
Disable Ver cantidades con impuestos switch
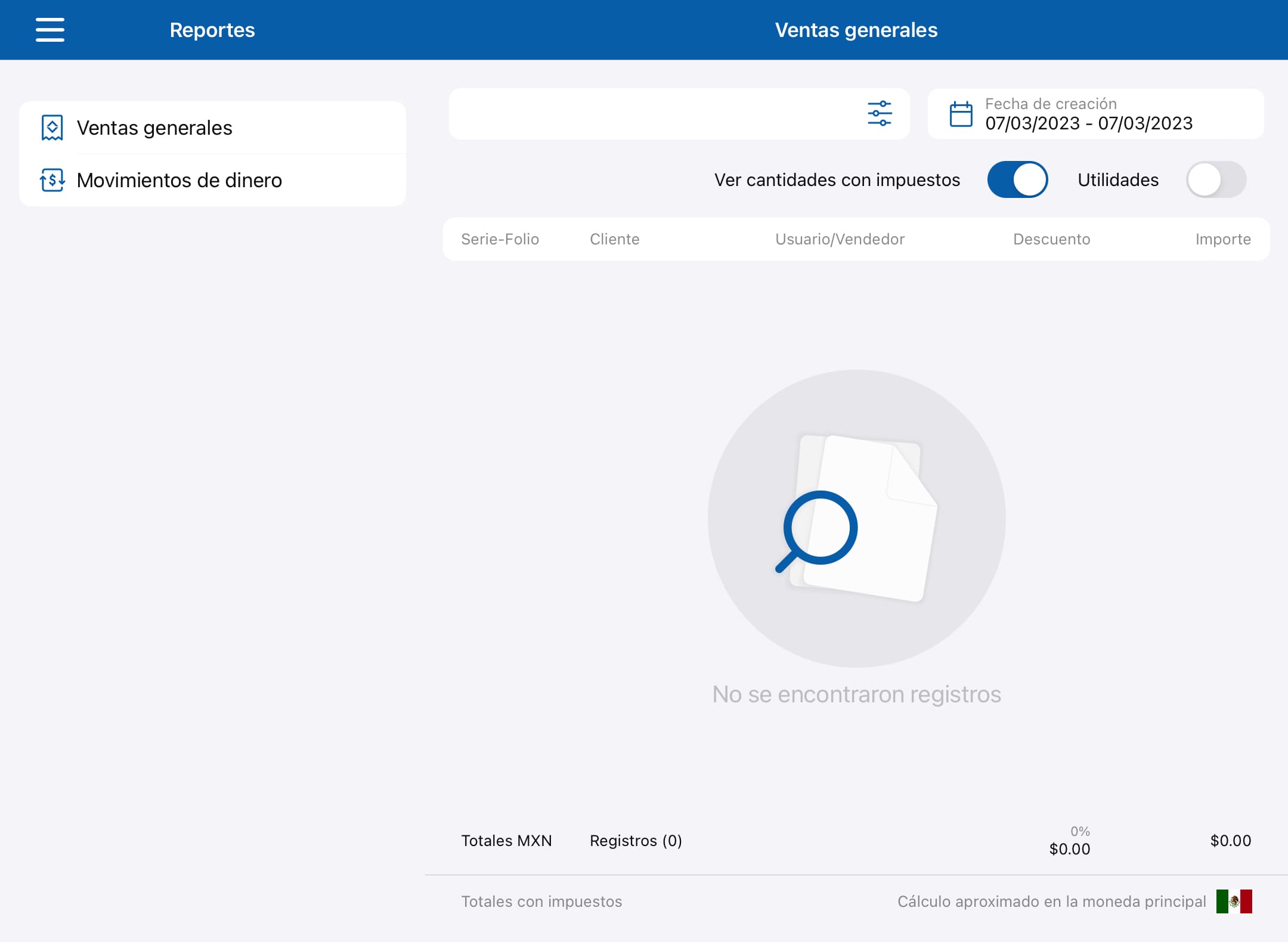tap(1017, 179)
